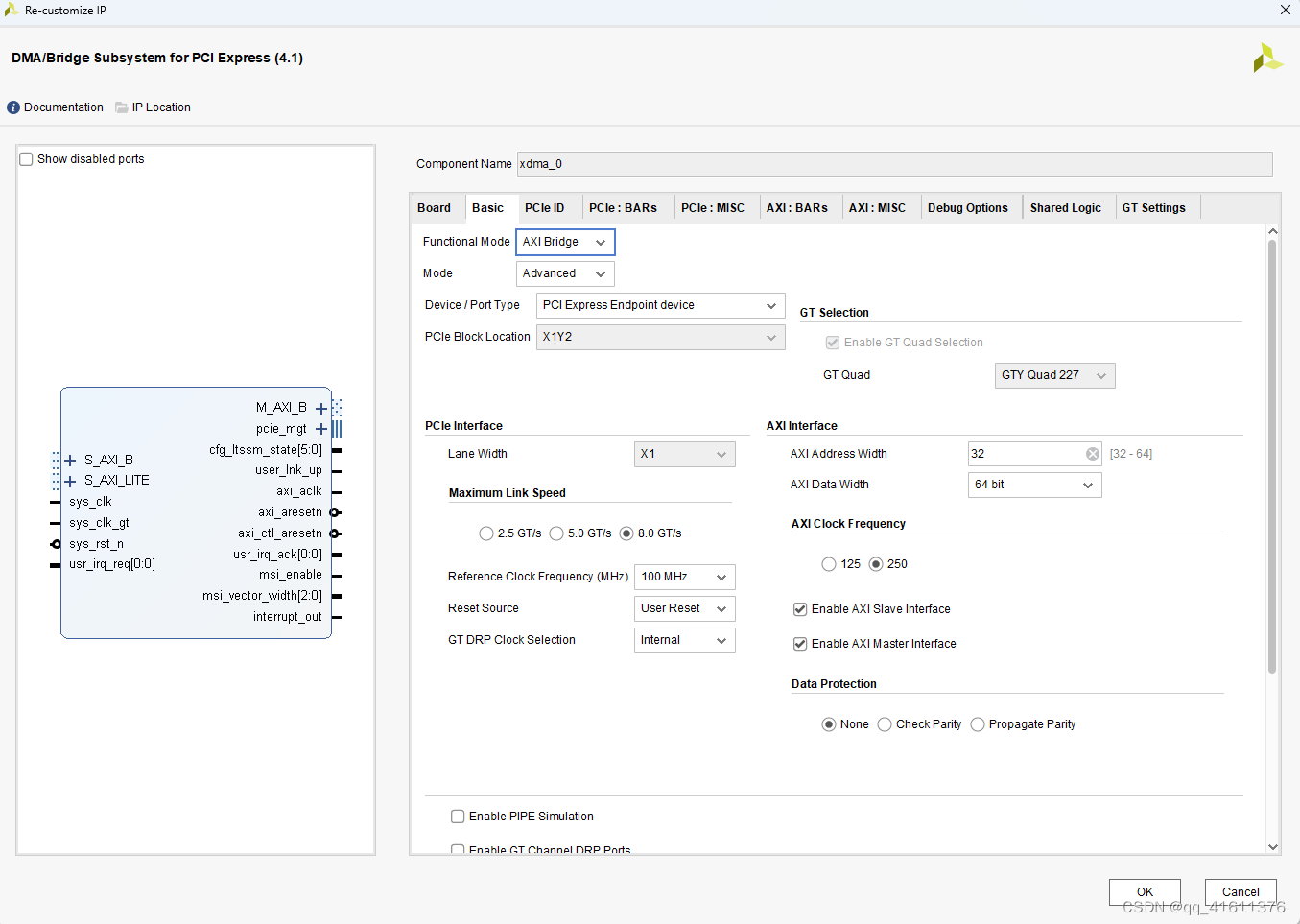The height and width of the screenshot is (924, 1300).
Task: Choose 250 AXI clock frequency
Action: point(876,564)
